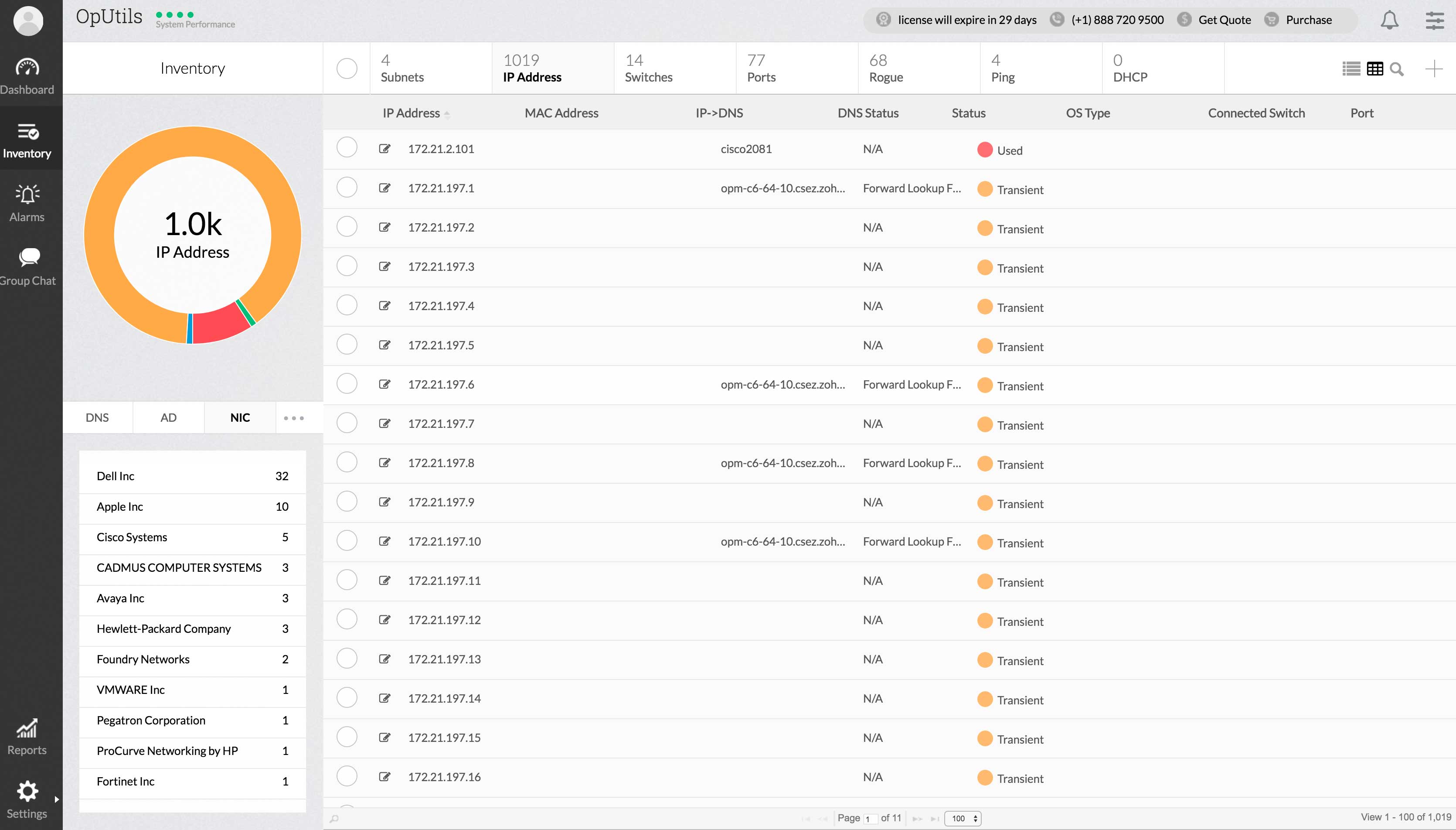Select row checkbox for 172.21.2.101
The image size is (1456, 830).
[346, 148]
